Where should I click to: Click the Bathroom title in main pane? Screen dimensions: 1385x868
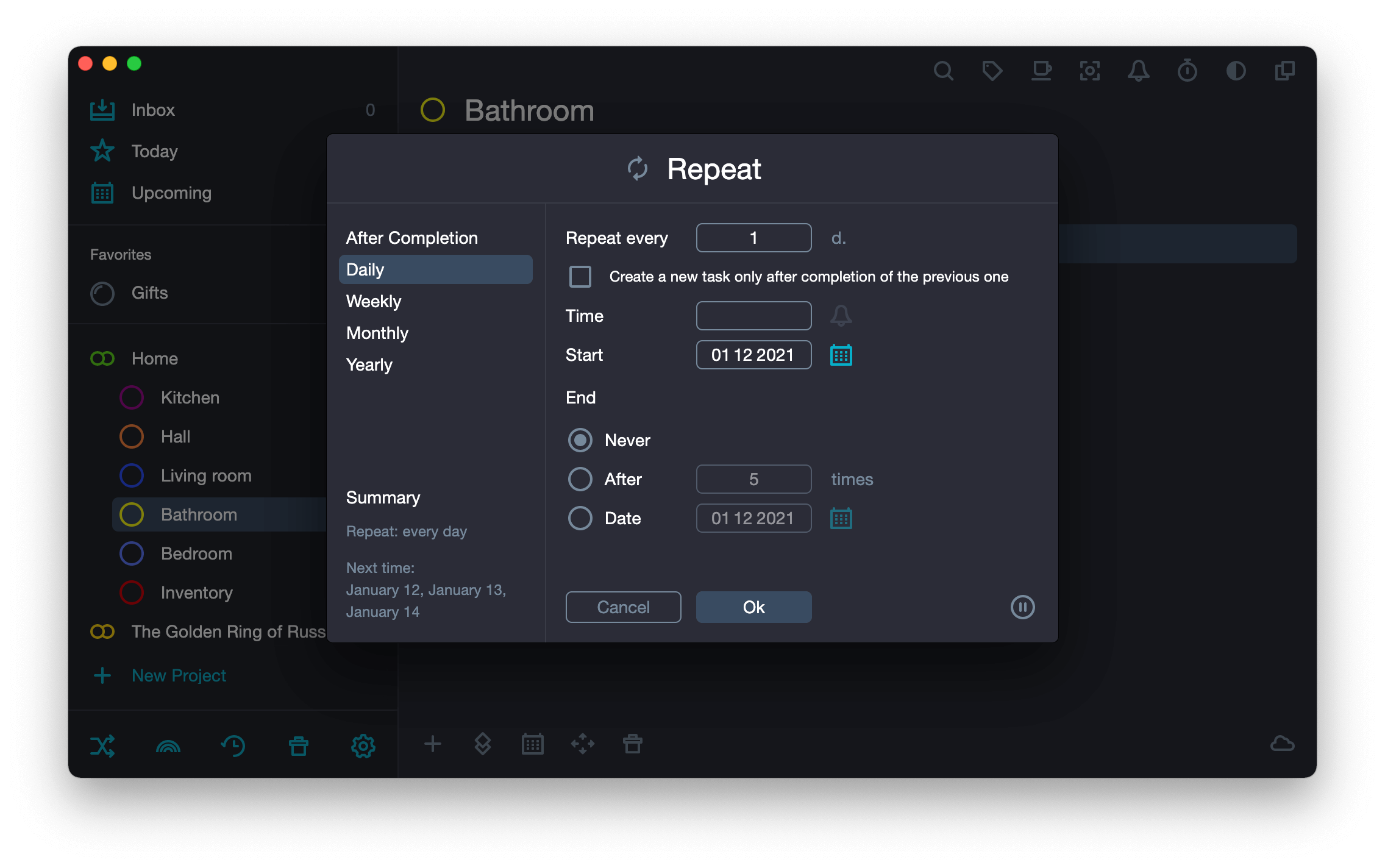click(x=529, y=110)
